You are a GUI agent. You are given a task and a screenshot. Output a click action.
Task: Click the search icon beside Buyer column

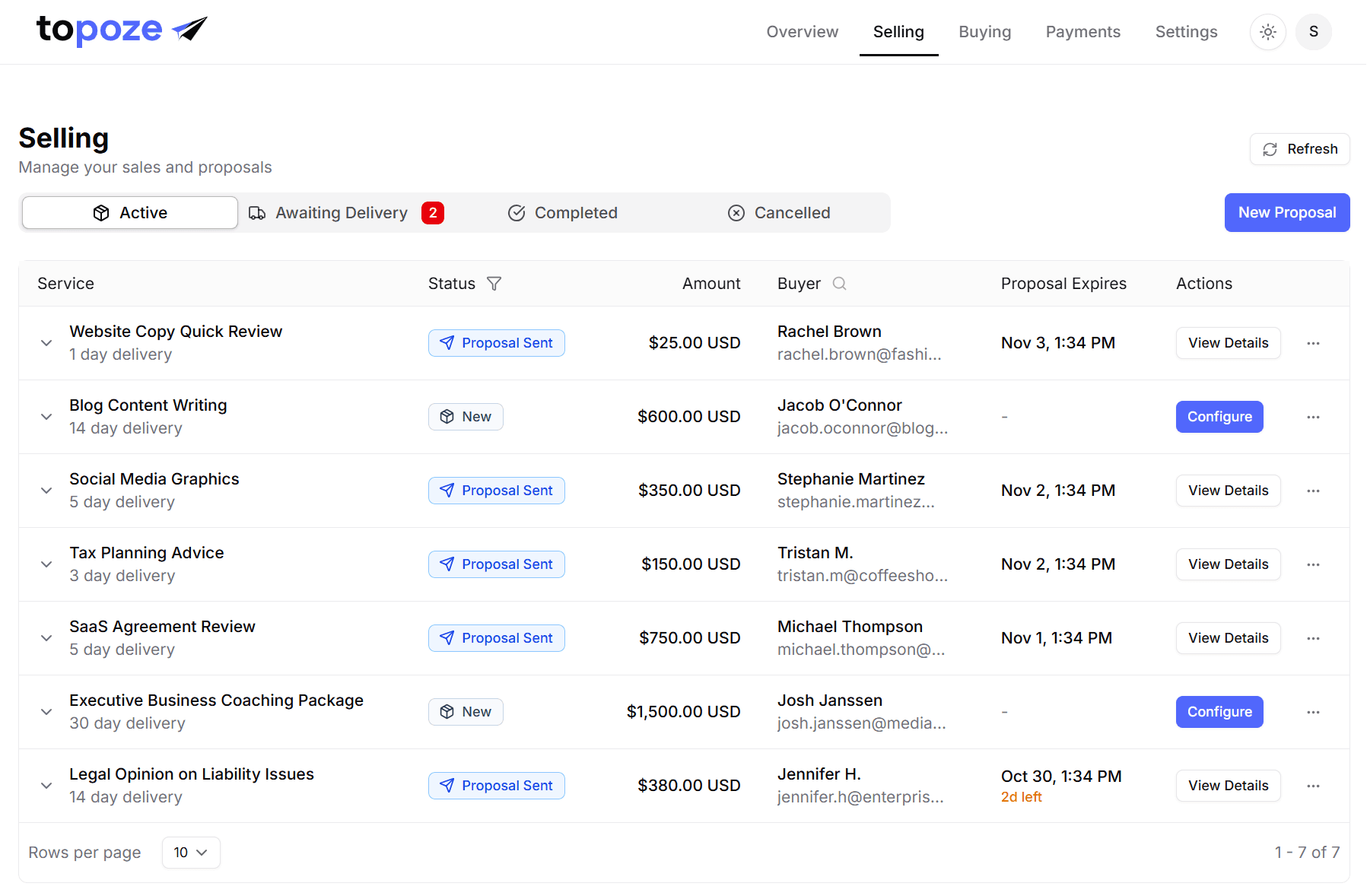(839, 283)
